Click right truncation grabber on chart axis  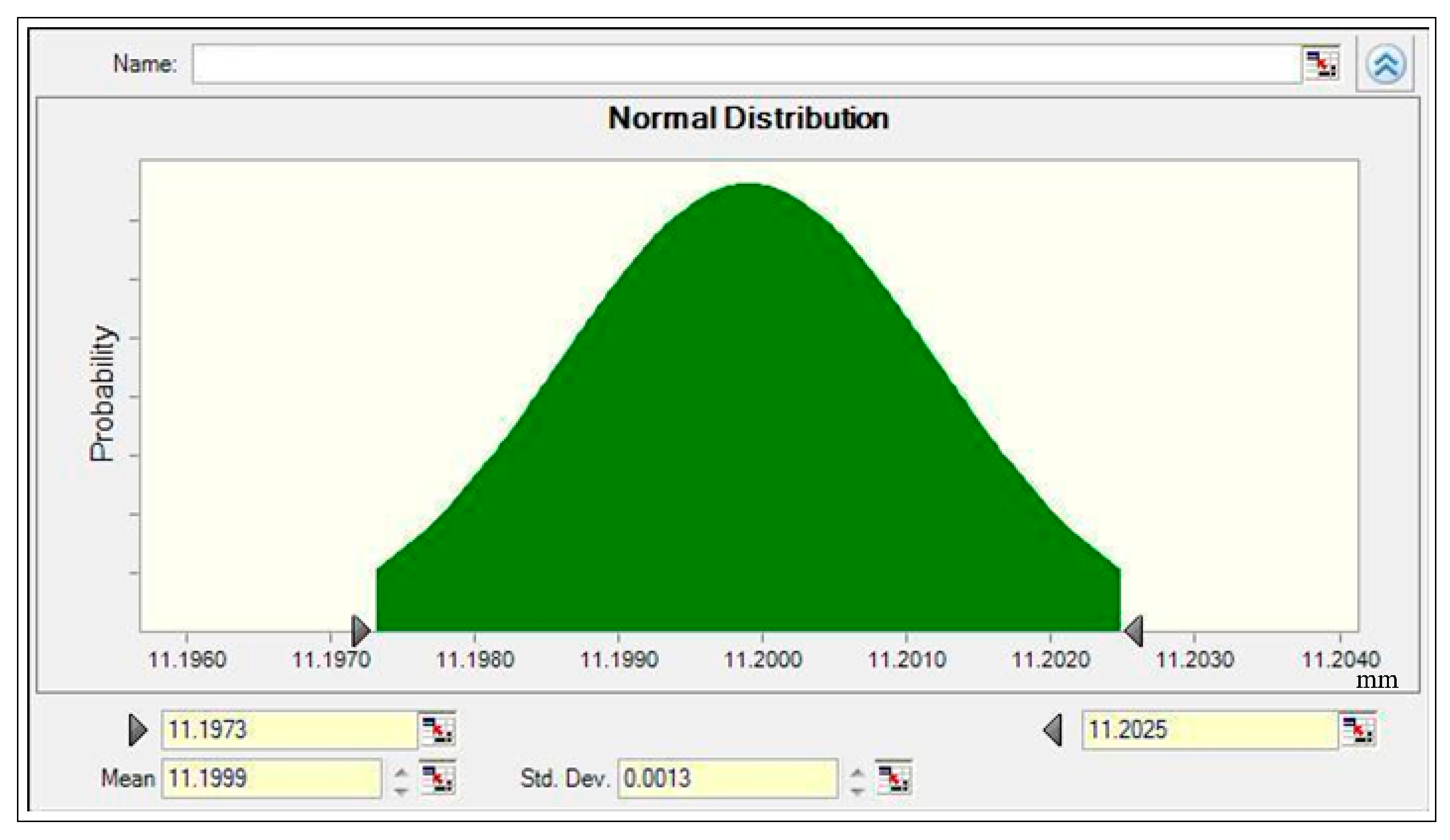[1134, 631]
